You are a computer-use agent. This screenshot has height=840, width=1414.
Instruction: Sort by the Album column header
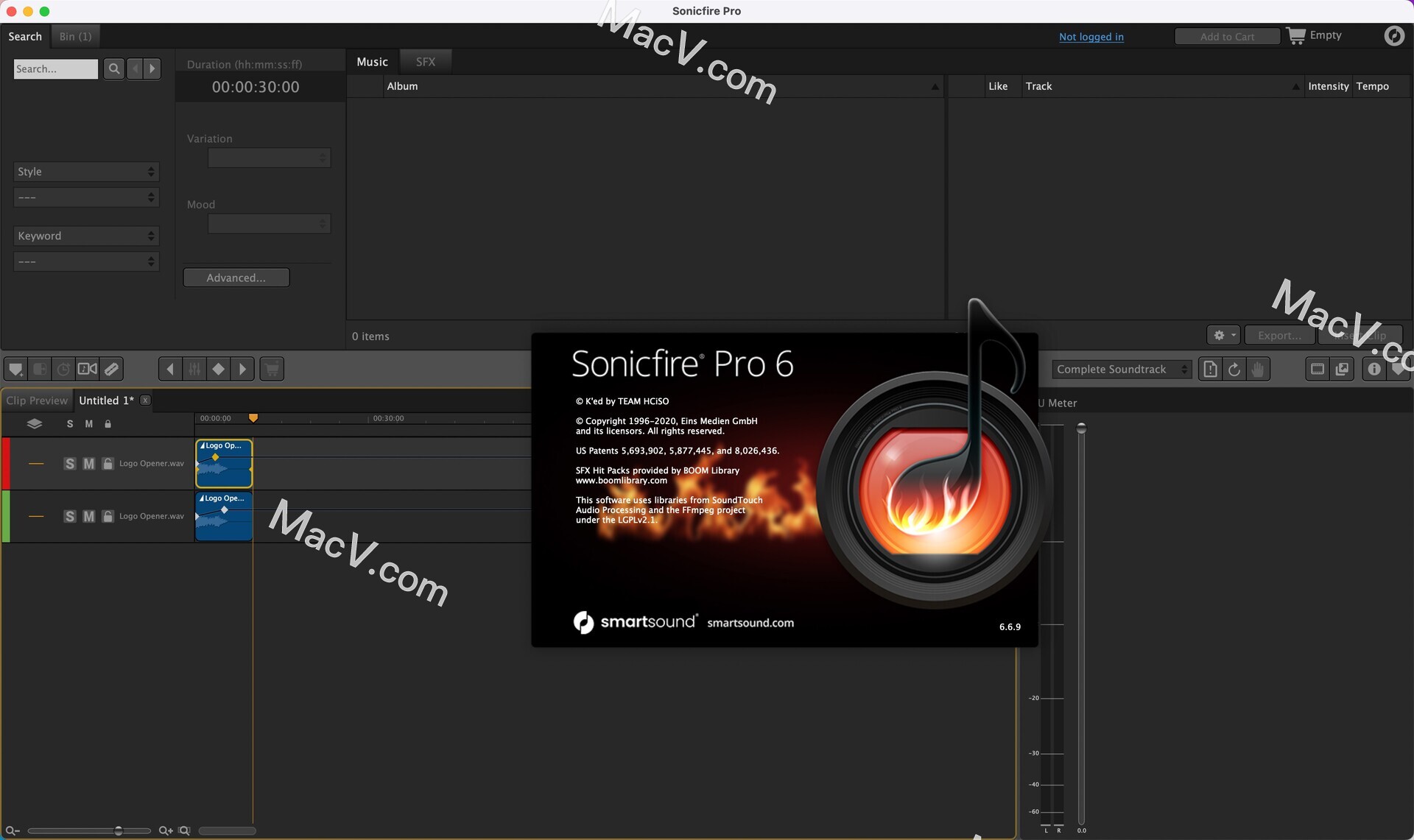pyautogui.click(x=663, y=86)
